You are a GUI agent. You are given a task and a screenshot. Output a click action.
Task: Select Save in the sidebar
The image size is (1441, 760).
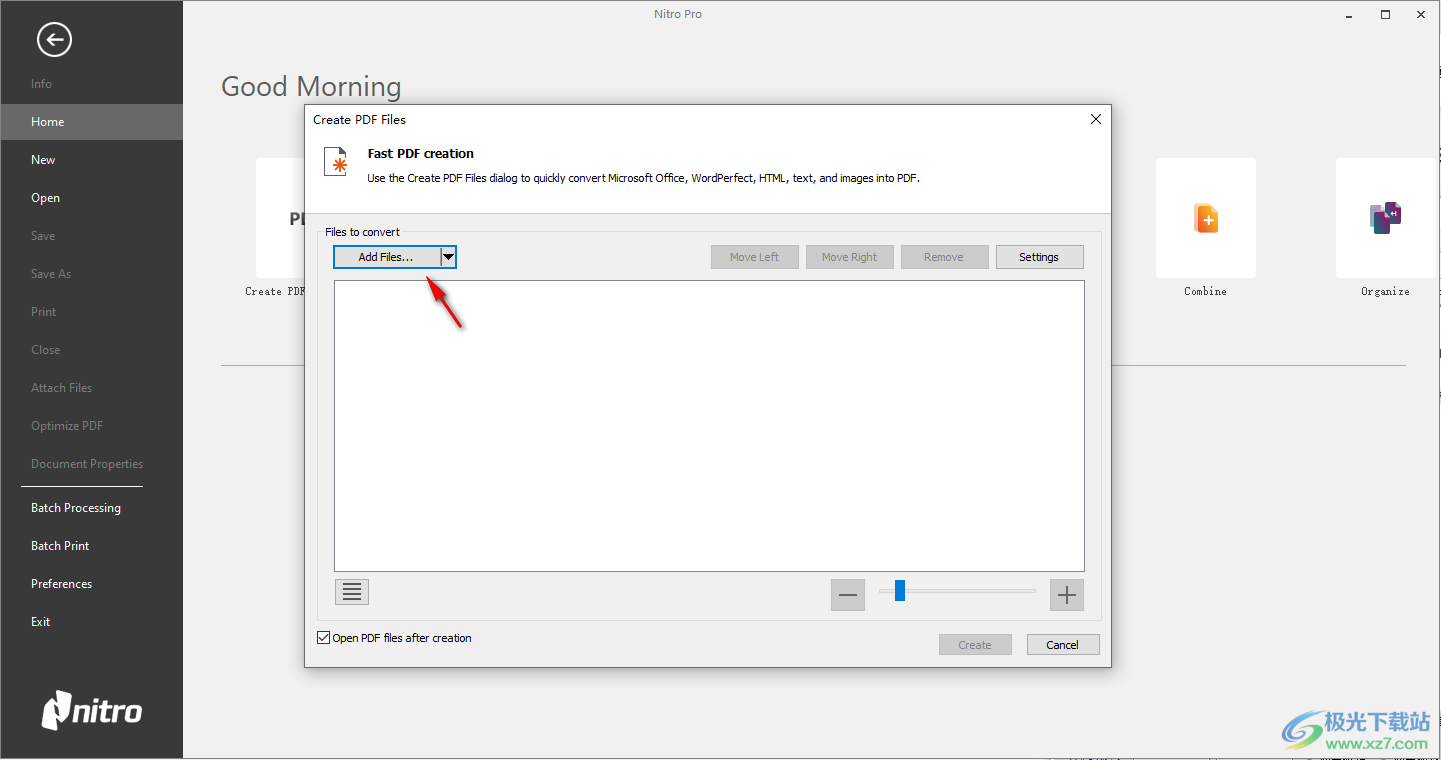tap(43, 236)
